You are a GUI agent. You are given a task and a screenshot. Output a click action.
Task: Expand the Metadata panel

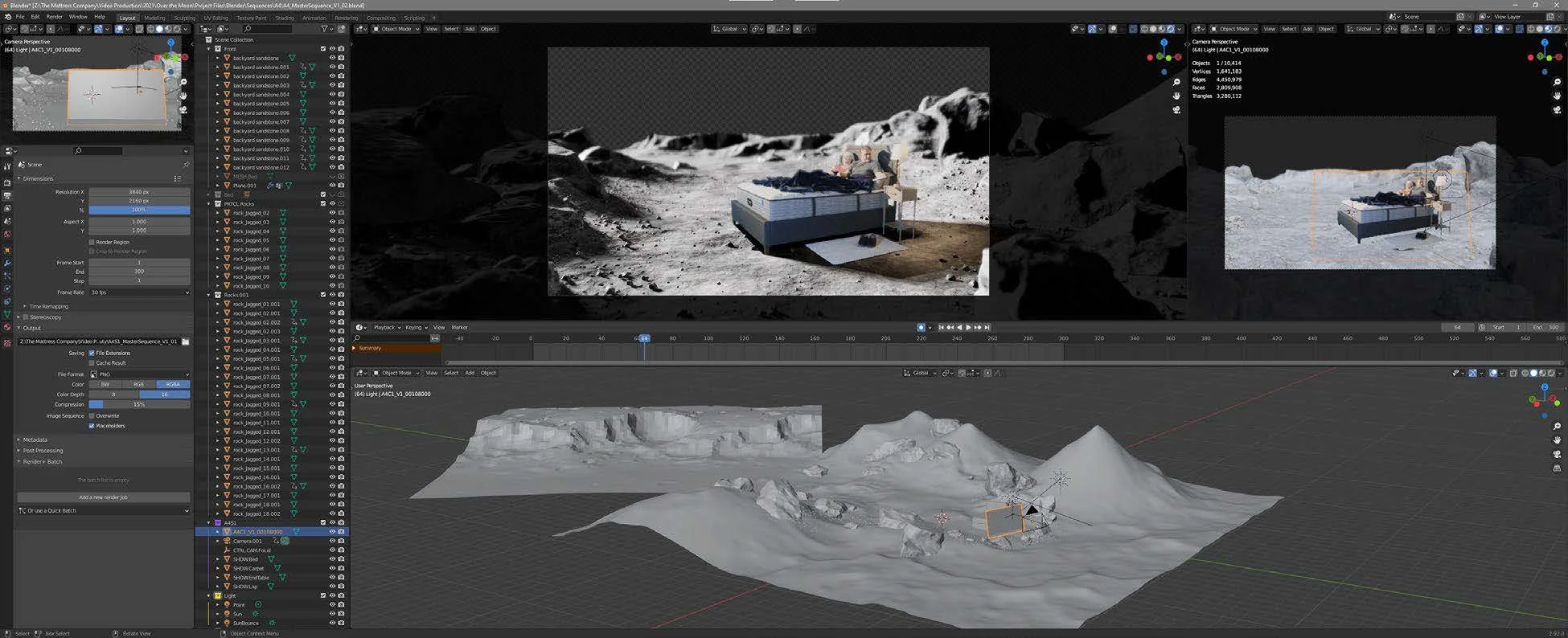[x=35, y=440]
